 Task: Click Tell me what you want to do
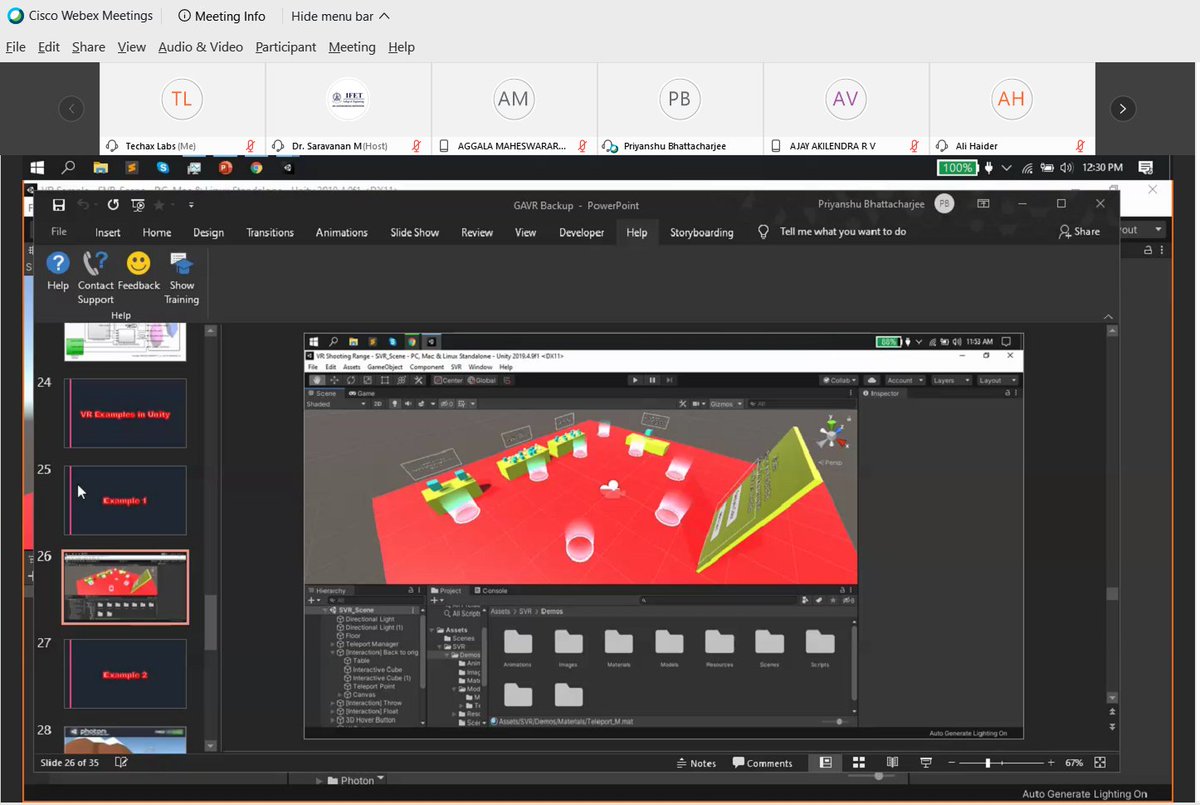click(842, 231)
